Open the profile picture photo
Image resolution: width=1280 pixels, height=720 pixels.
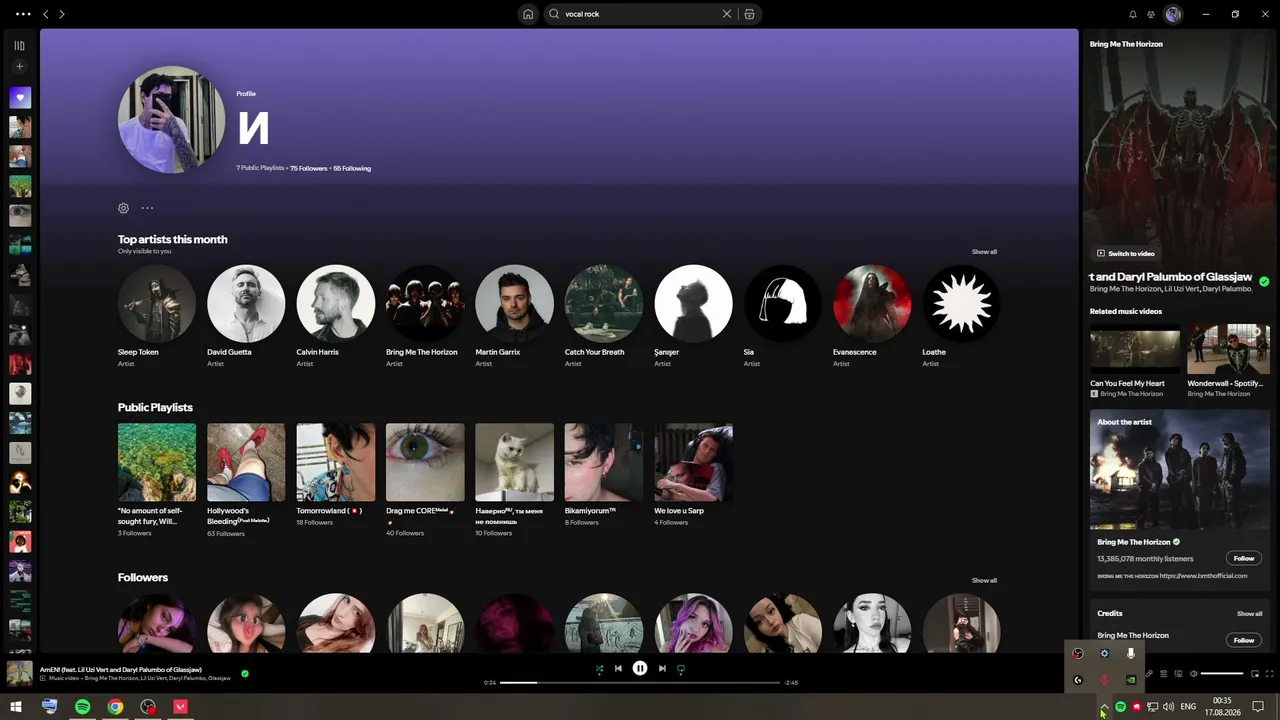tap(171, 120)
